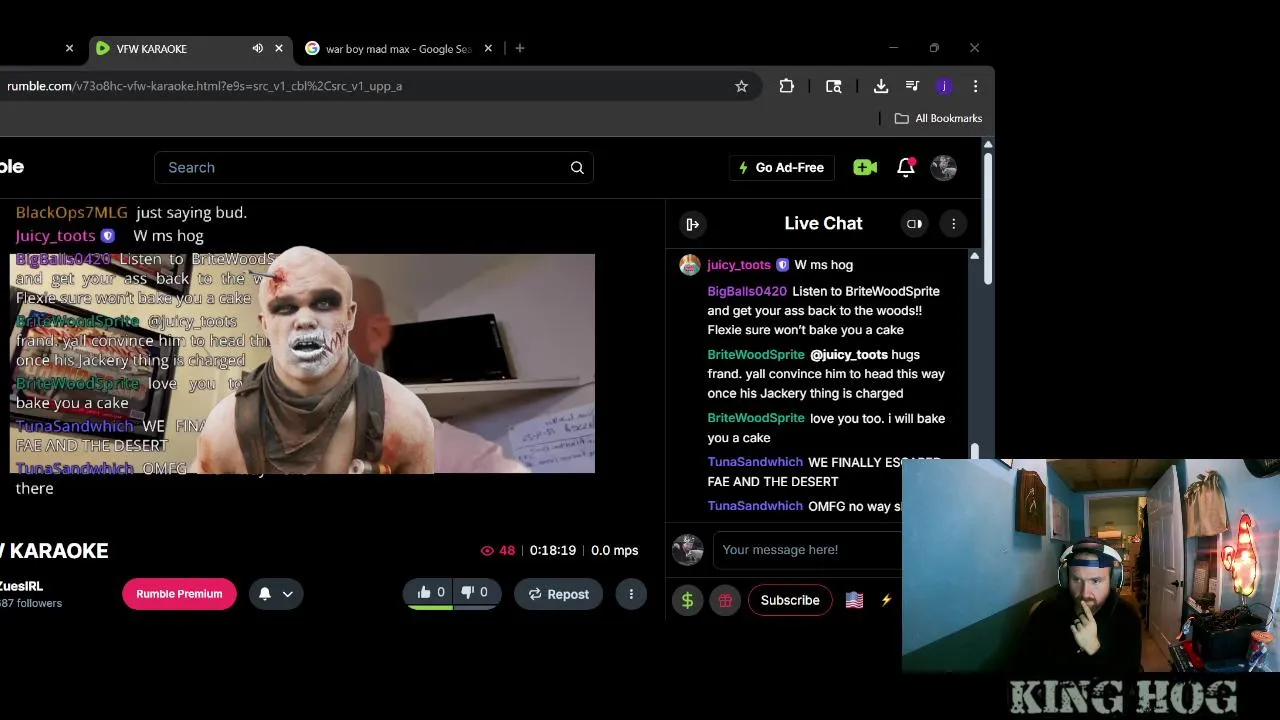Close the VFW KARAOKE tab
Image resolution: width=1280 pixels, height=720 pixels.
[x=279, y=48]
